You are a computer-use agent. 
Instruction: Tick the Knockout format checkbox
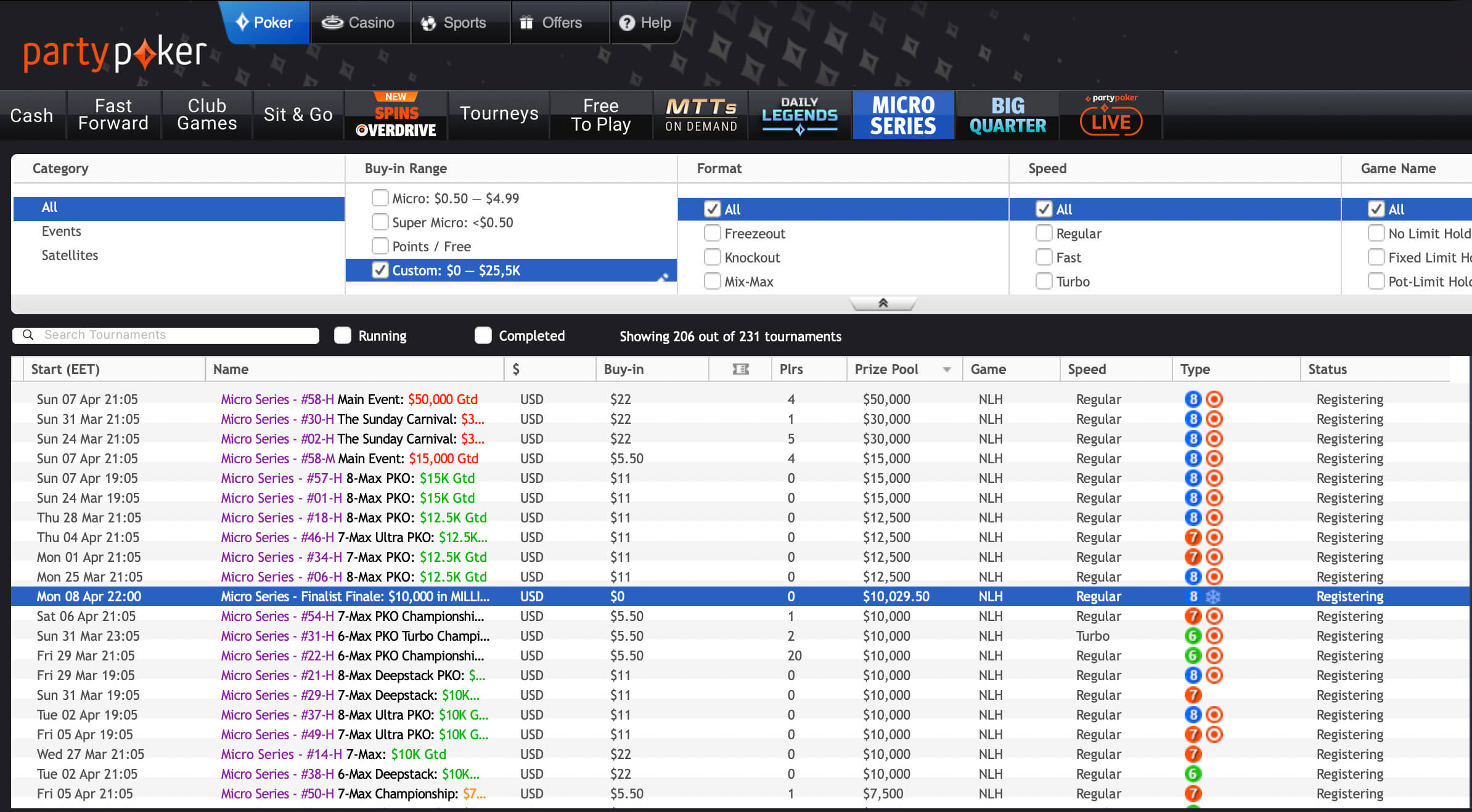point(713,258)
